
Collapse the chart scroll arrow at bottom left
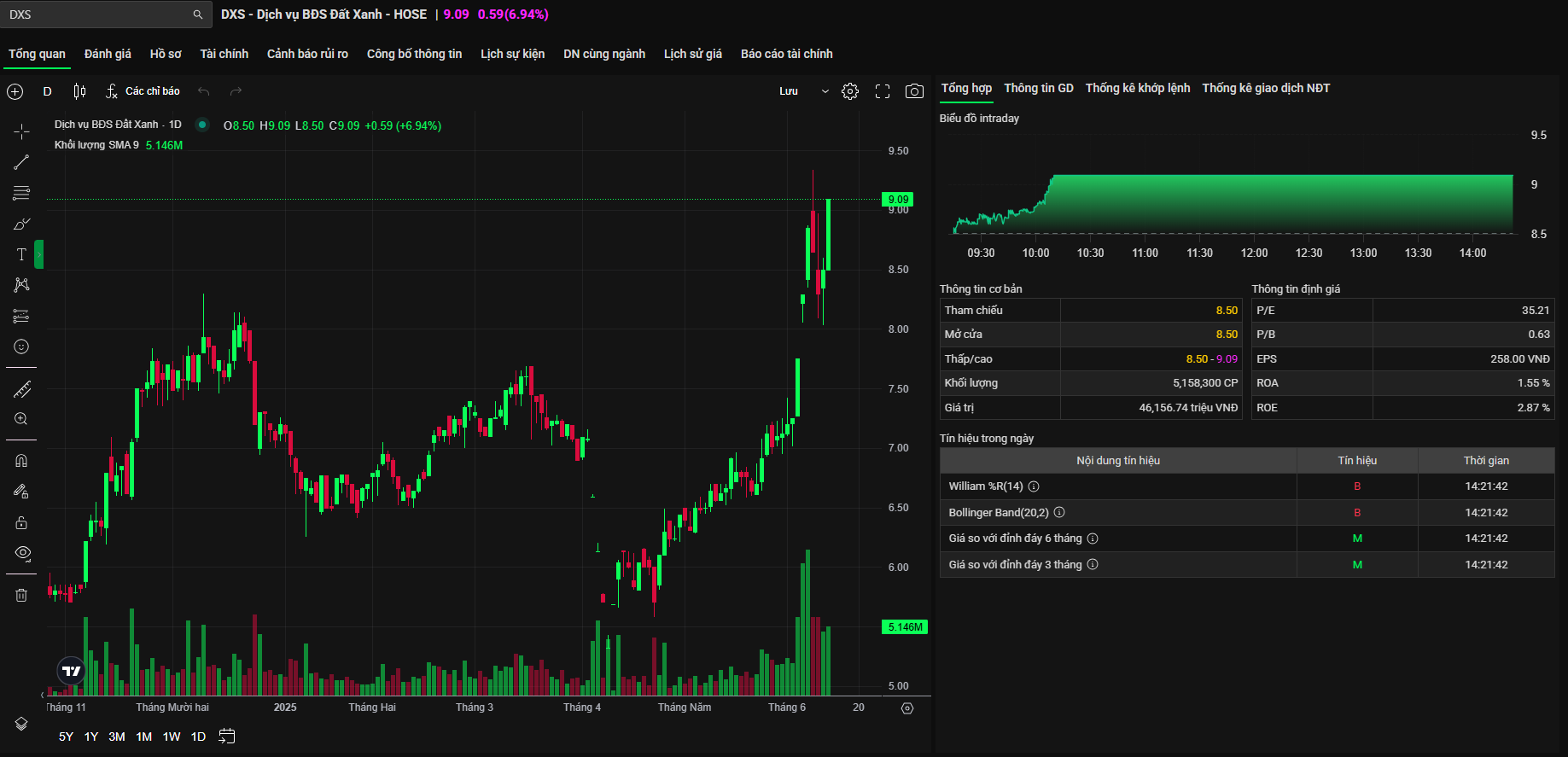43,695
